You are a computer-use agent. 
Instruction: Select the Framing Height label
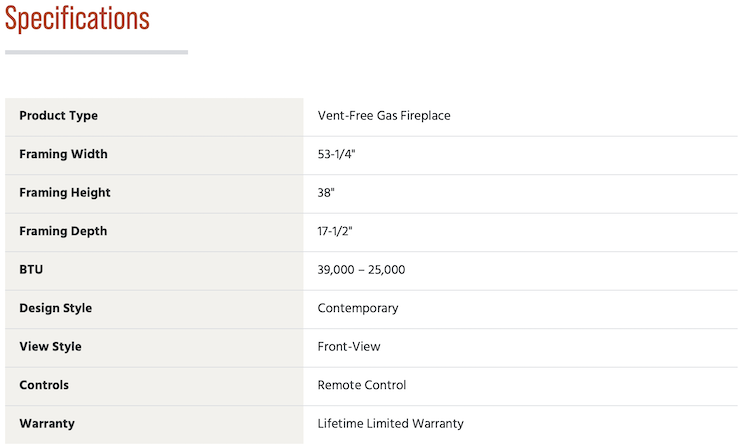tap(65, 193)
